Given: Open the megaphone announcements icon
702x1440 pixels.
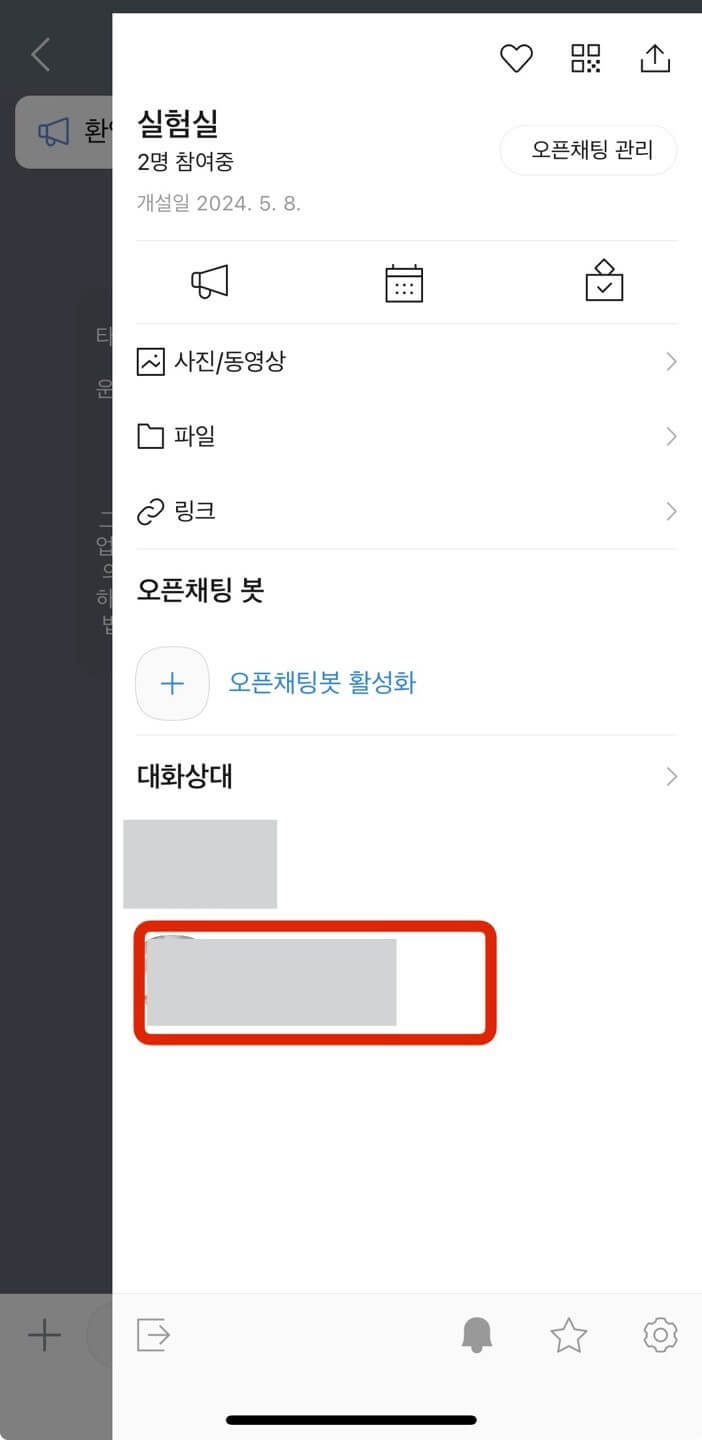Looking at the screenshot, I should (210, 282).
